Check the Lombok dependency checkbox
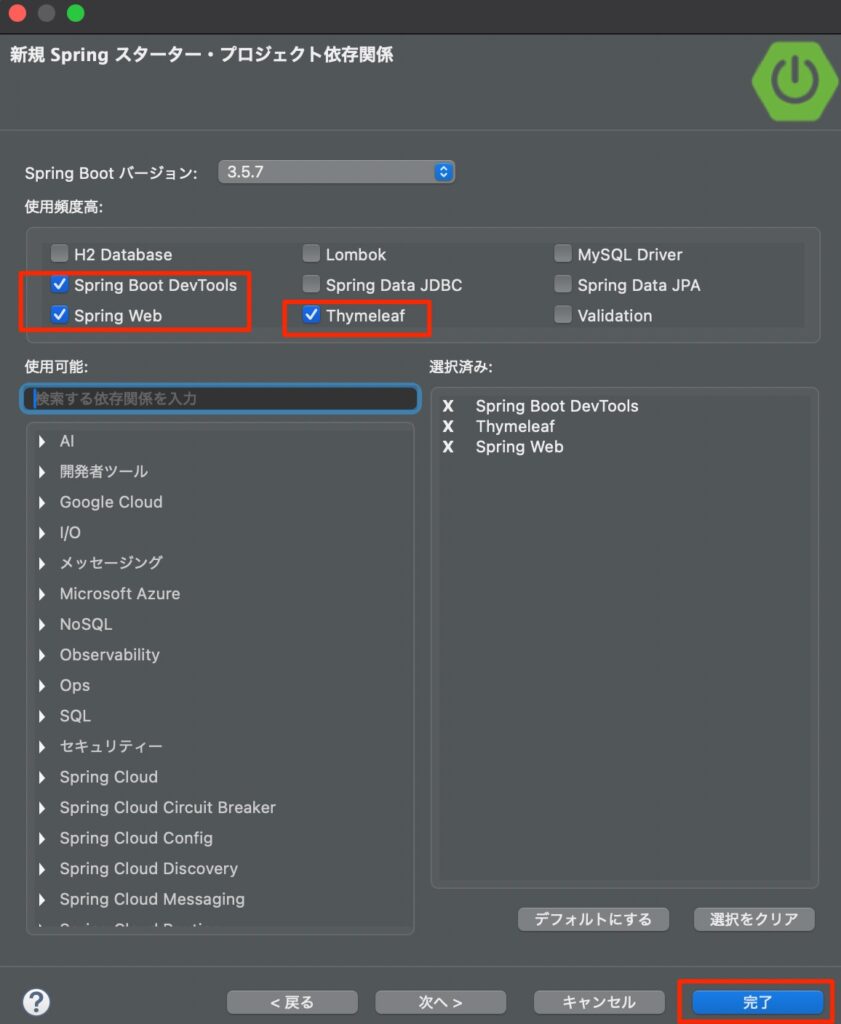 312,254
